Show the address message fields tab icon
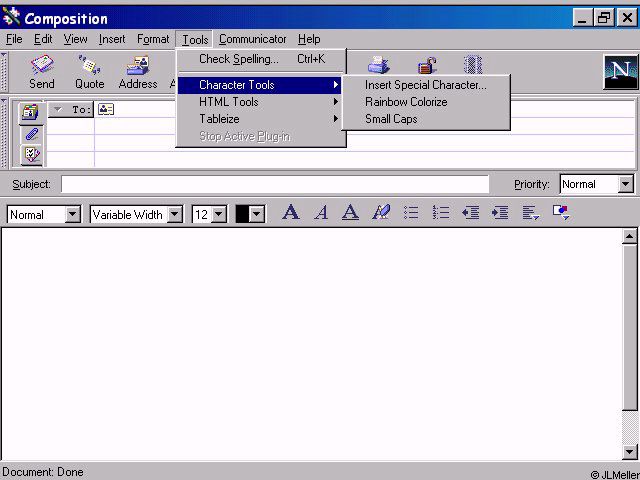The image size is (640, 480). point(31,113)
